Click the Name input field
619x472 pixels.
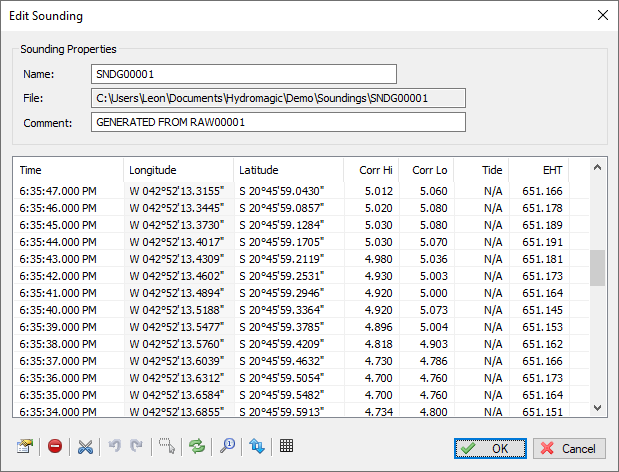coord(244,74)
